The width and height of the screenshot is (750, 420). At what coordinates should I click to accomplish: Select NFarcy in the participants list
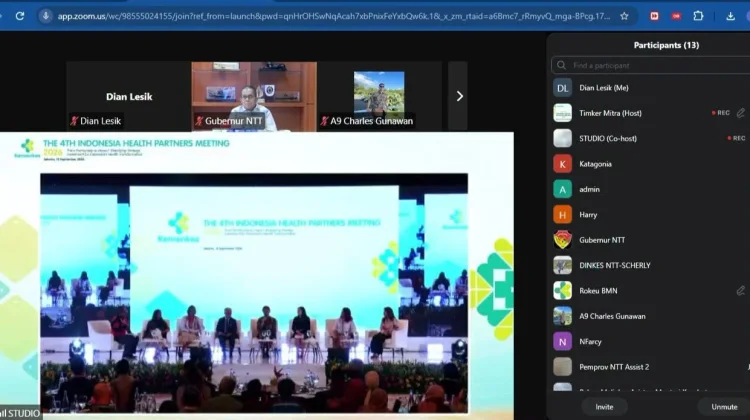tap(651, 341)
